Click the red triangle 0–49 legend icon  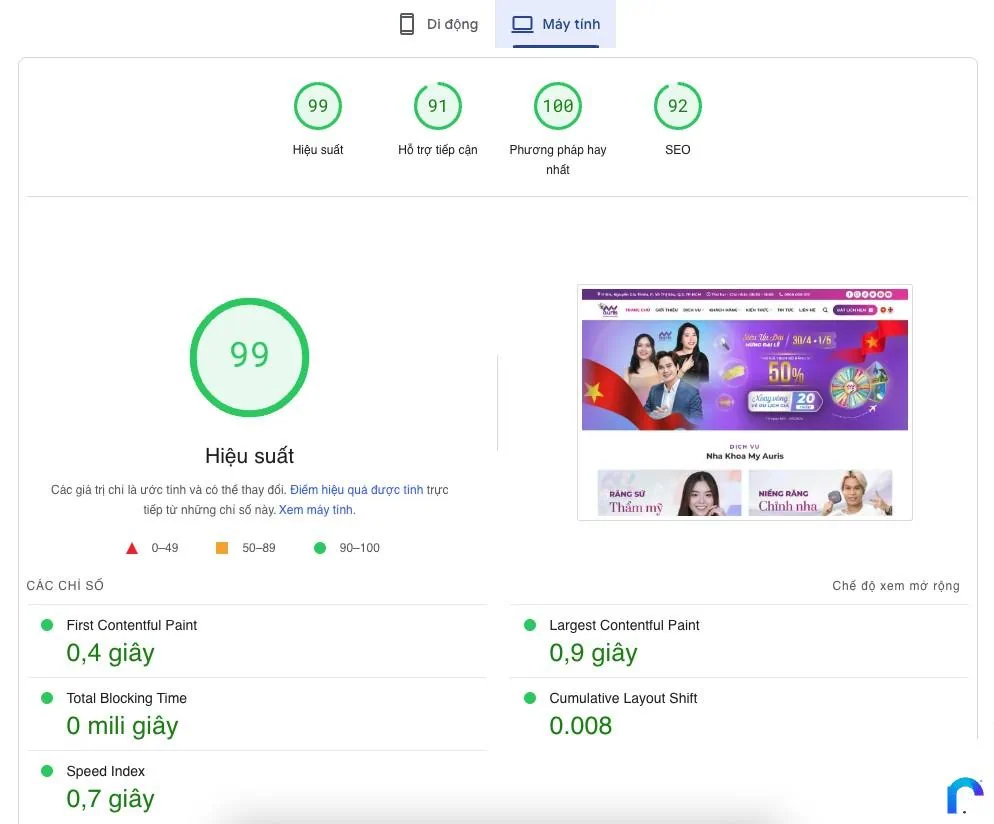click(132, 548)
